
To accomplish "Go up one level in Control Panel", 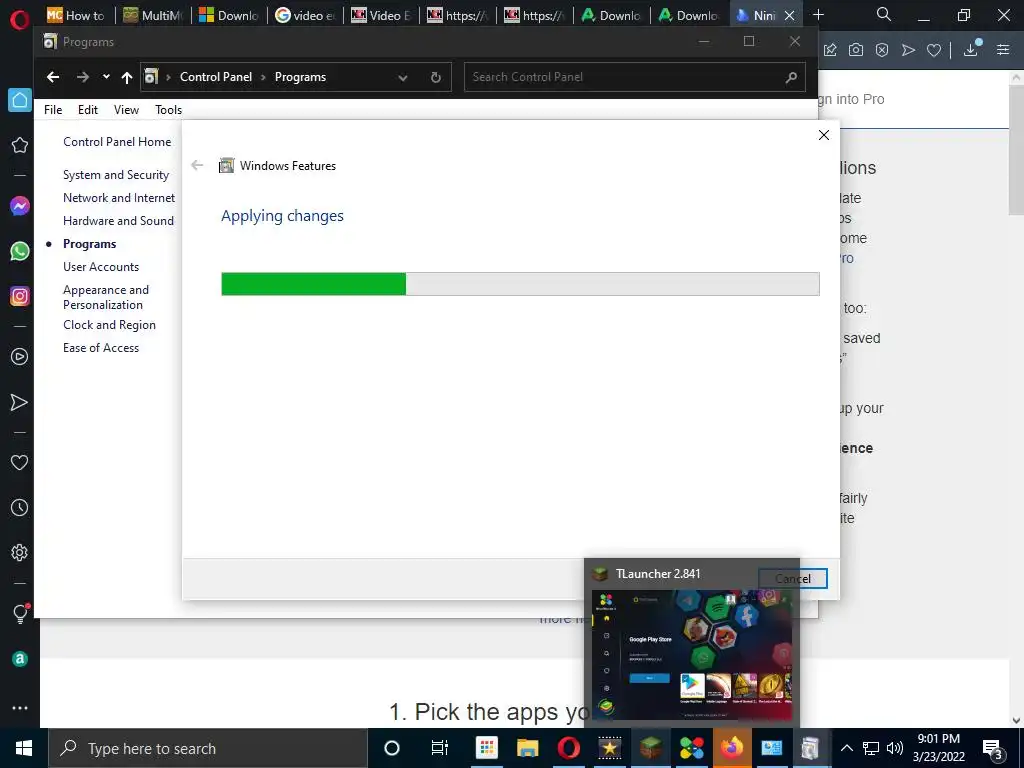I will [x=127, y=78].
